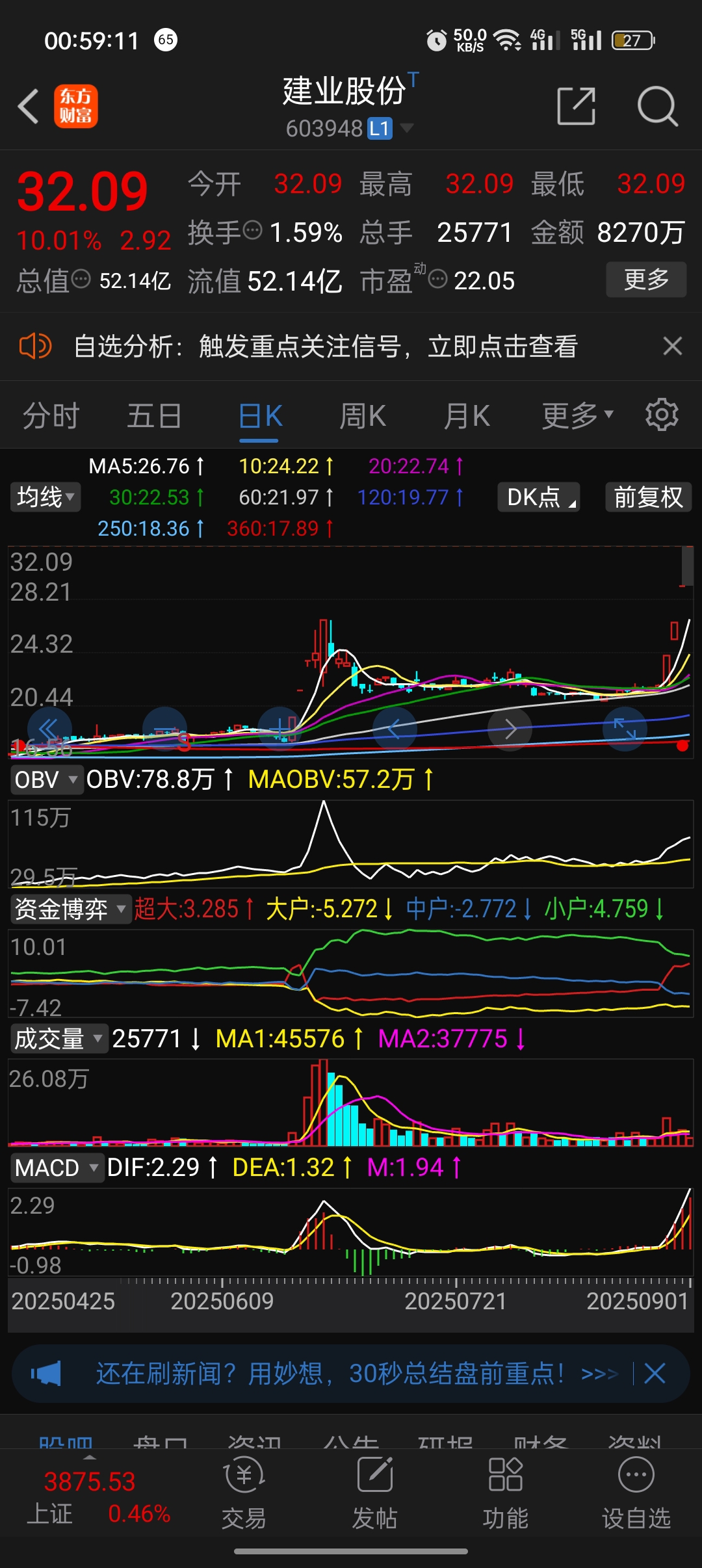The height and width of the screenshot is (1568, 702).
Task: Tap info icon next to 换手
Action: tap(252, 229)
